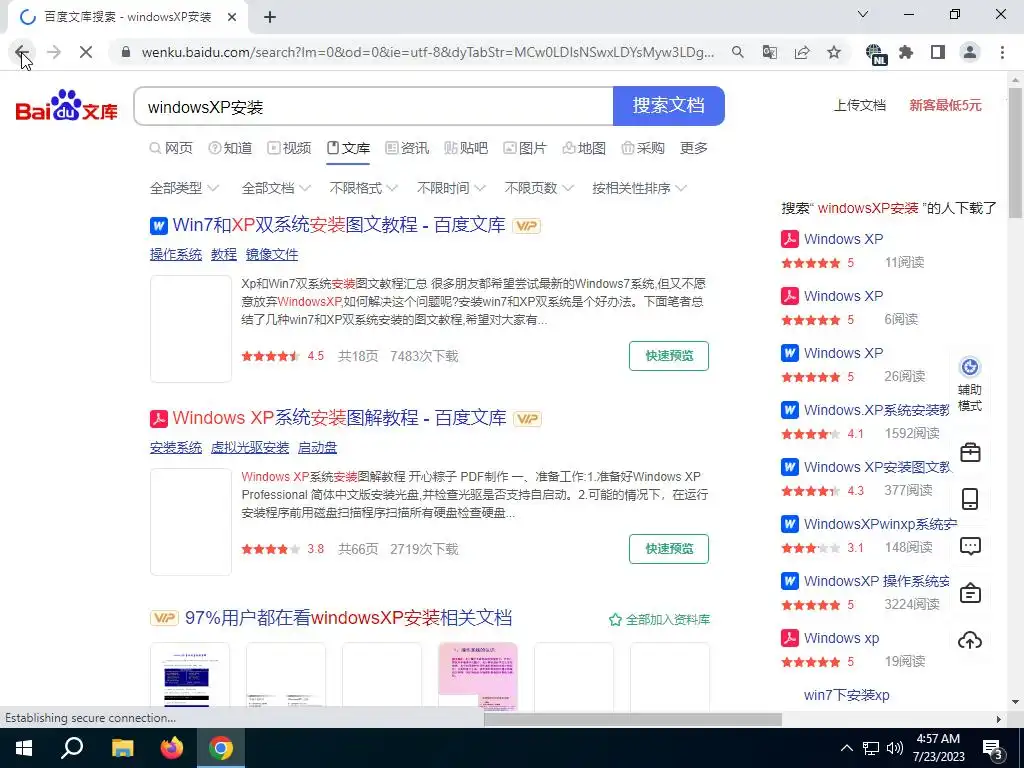The width and height of the screenshot is (1024, 768).
Task: Click the magnifier search icon in address bar
Action: pyautogui.click(x=737, y=52)
